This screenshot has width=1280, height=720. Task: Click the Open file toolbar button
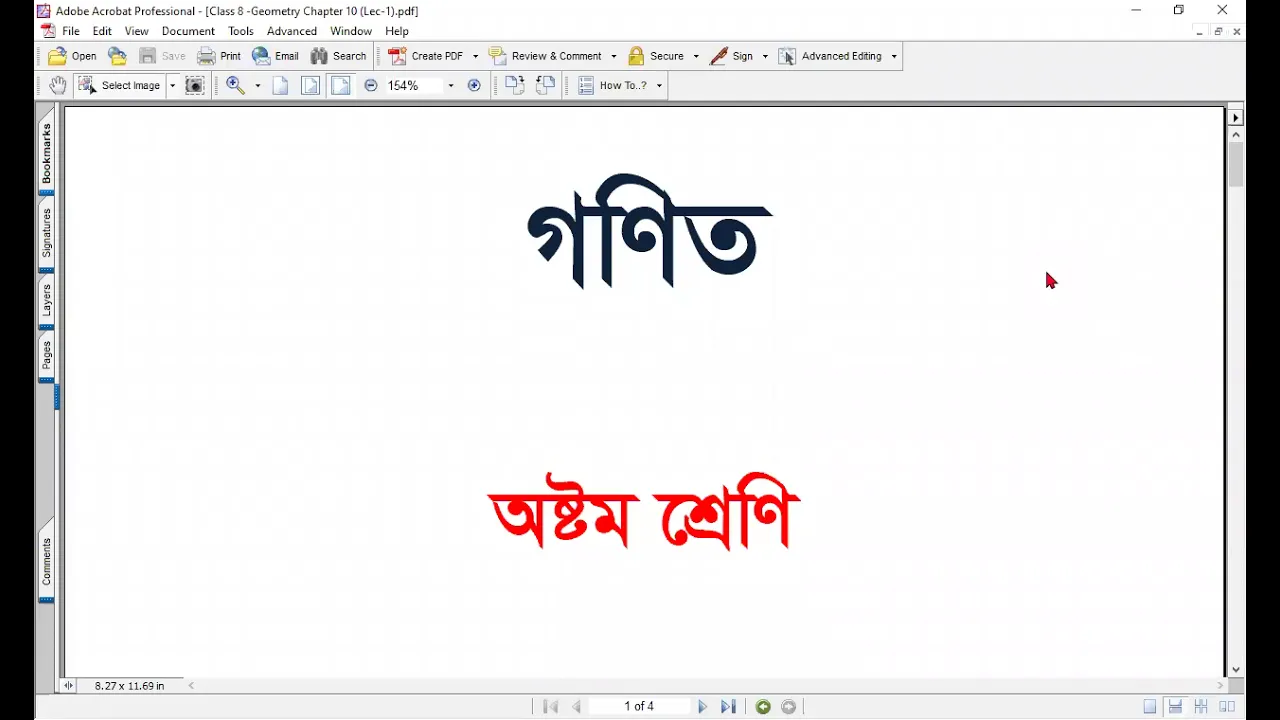tap(72, 56)
